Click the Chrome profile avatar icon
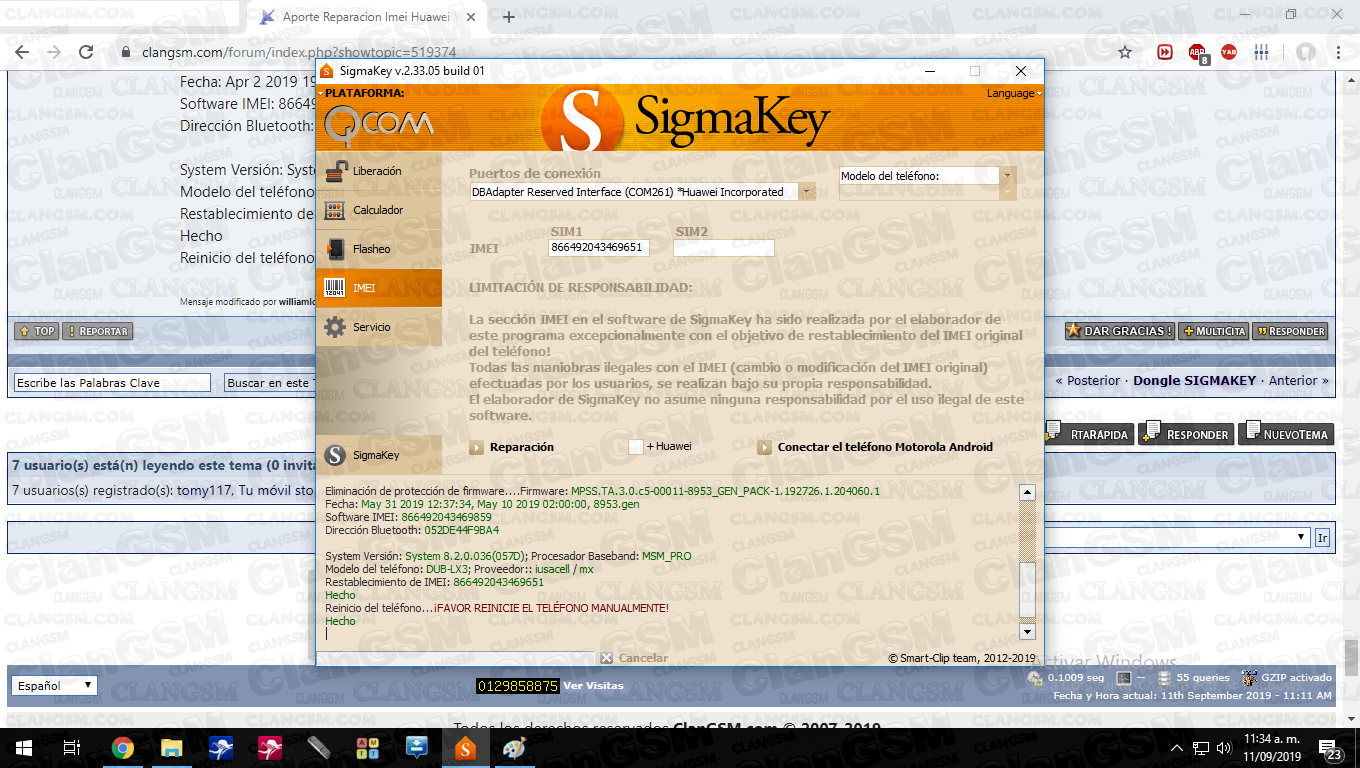The width and height of the screenshot is (1360, 768). tap(1306, 52)
